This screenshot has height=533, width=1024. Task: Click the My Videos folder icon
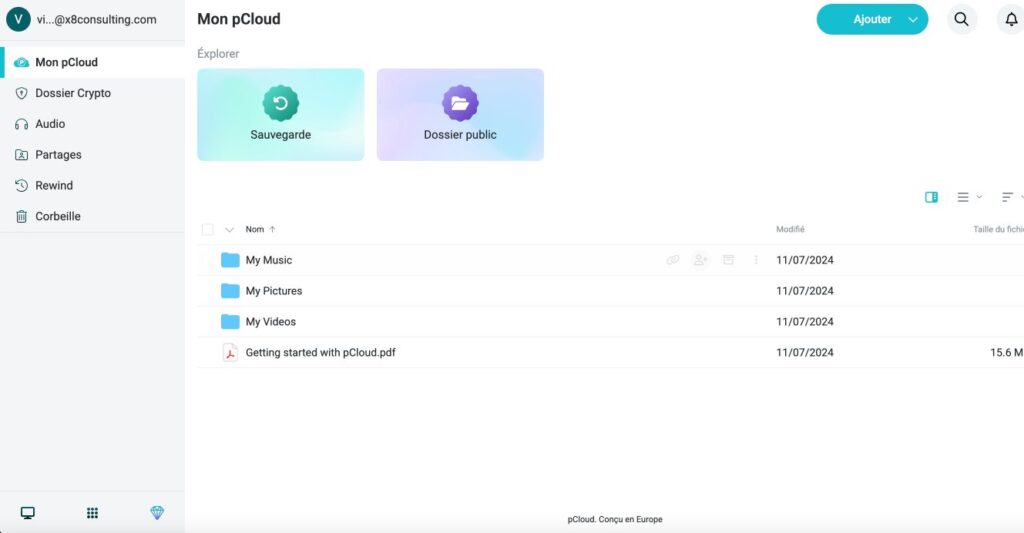click(230, 321)
